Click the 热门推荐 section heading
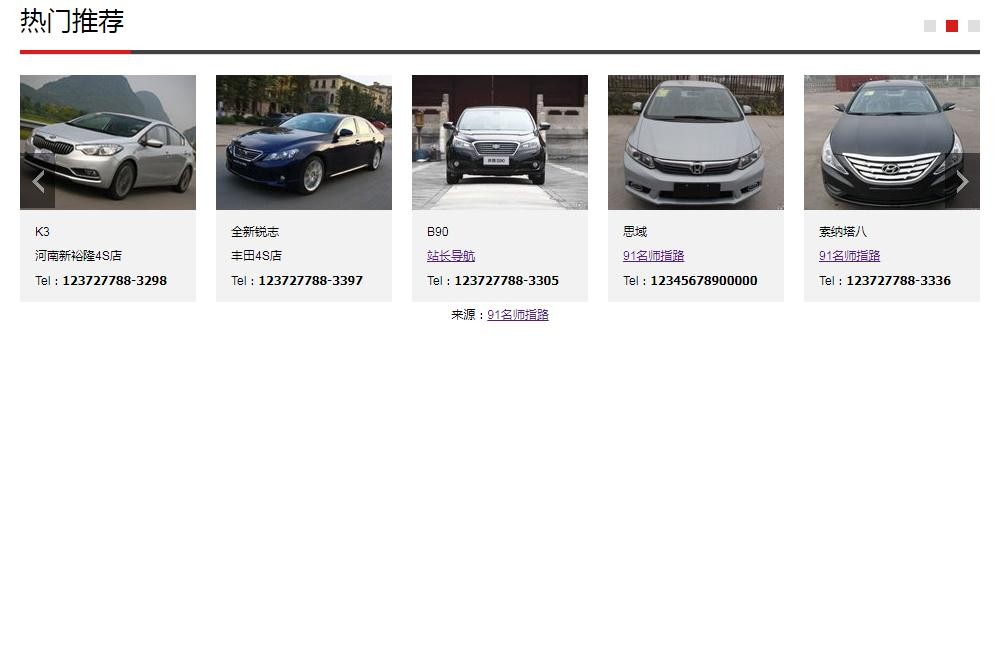This screenshot has width=997, height=656. 72,21
